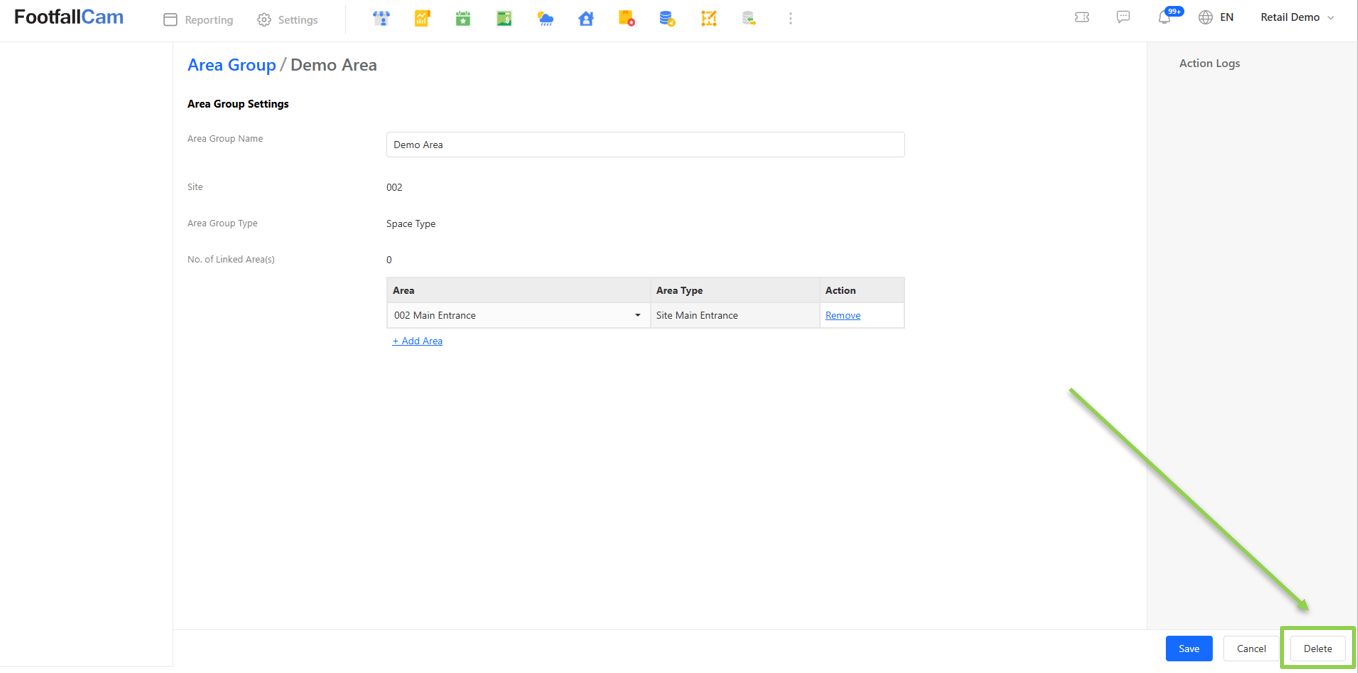Click the blue Save button

tap(1188, 649)
